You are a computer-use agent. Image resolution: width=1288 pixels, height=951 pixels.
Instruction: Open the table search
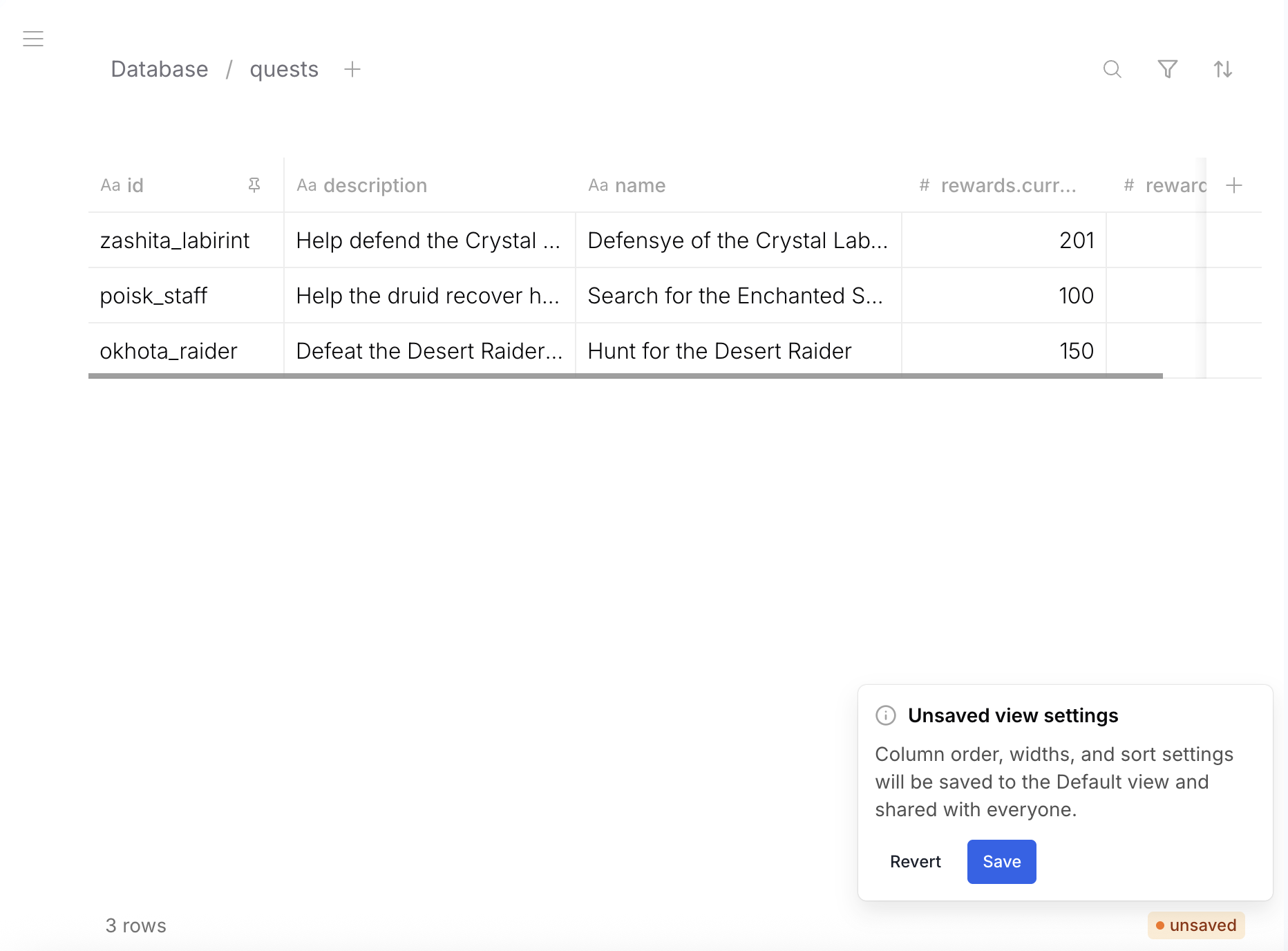(x=1112, y=69)
